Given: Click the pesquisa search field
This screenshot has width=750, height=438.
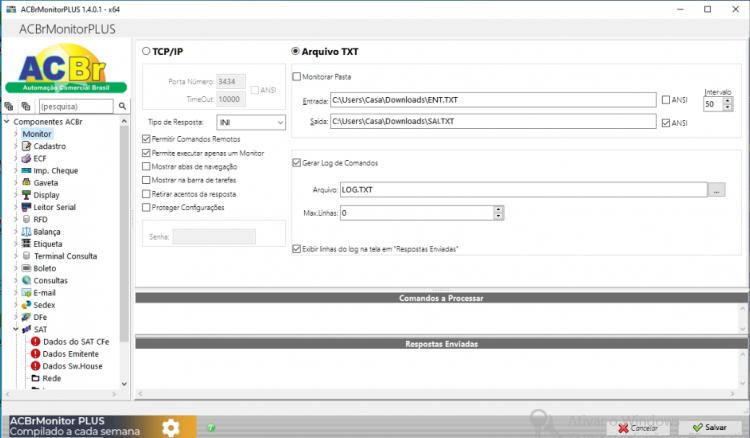Looking at the screenshot, I should [77, 106].
